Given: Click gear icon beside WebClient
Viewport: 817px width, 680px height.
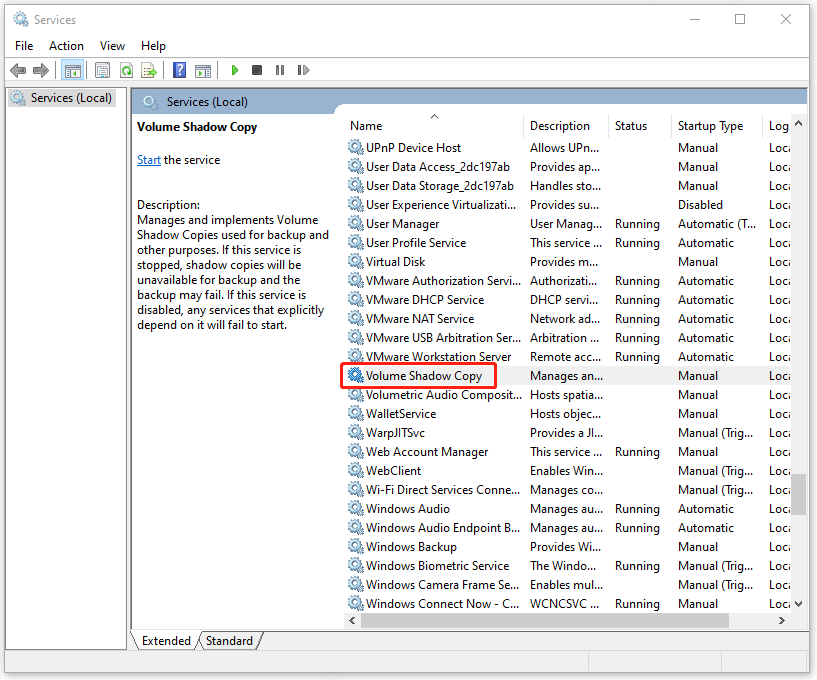Looking at the screenshot, I should (356, 470).
